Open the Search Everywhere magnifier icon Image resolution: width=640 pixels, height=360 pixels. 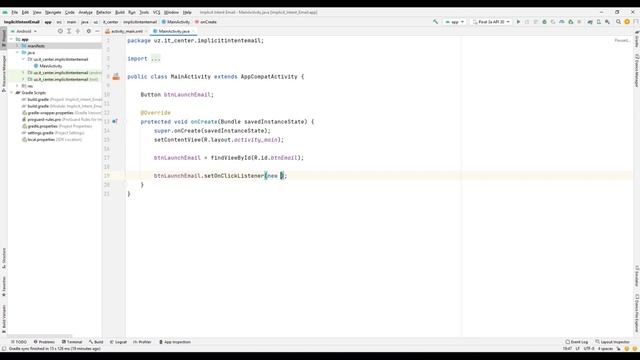pyautogui.click(x=618, y=22)
